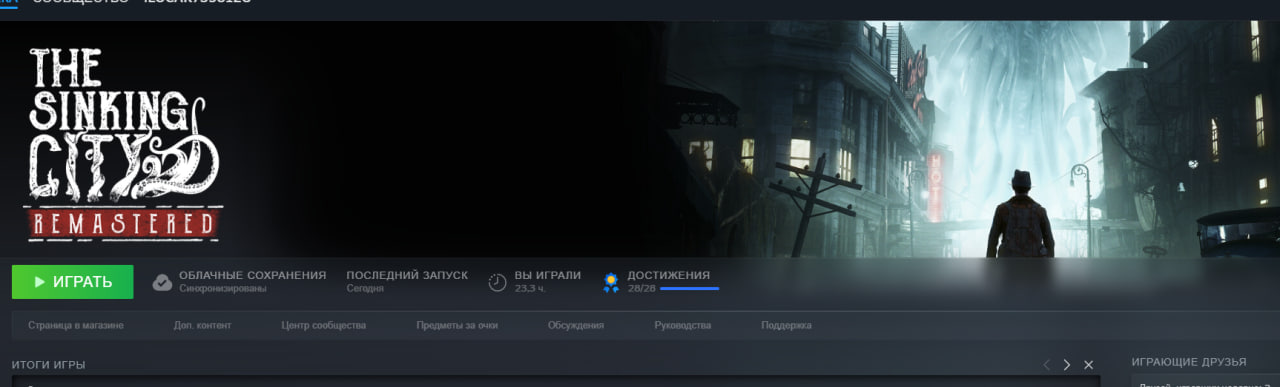Go to Центр сообщества
Viewport: 1280px width, 387px height.
324,325
